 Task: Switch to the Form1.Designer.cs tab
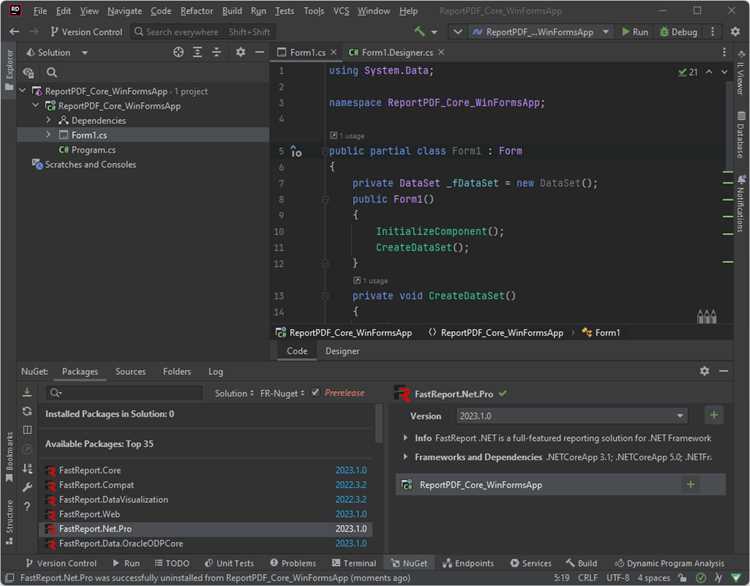coord(397,52)
